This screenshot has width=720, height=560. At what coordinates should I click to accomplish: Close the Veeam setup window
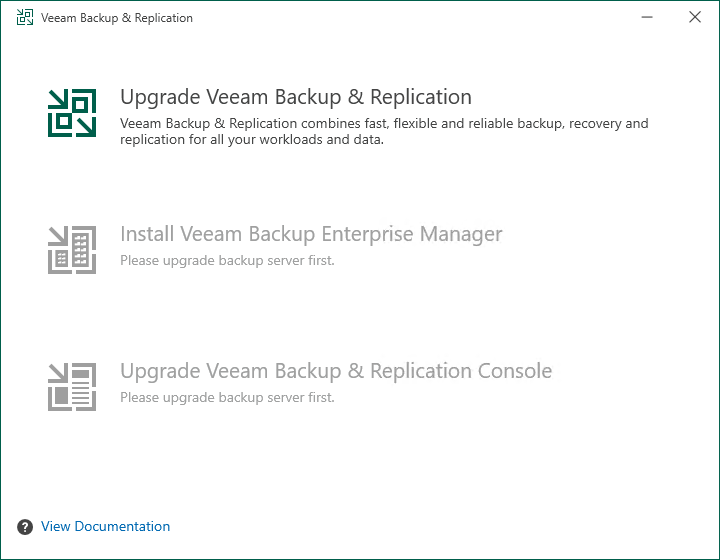click(x=695, y=18)
